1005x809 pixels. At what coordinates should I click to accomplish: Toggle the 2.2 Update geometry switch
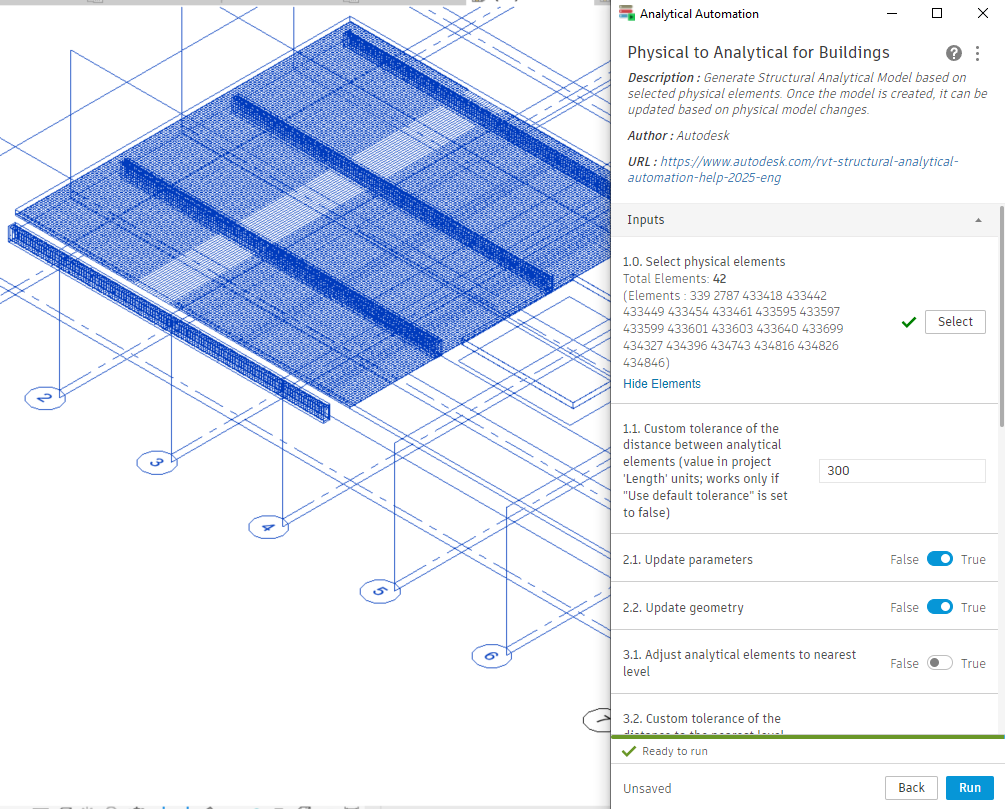[x=940, y=607]
